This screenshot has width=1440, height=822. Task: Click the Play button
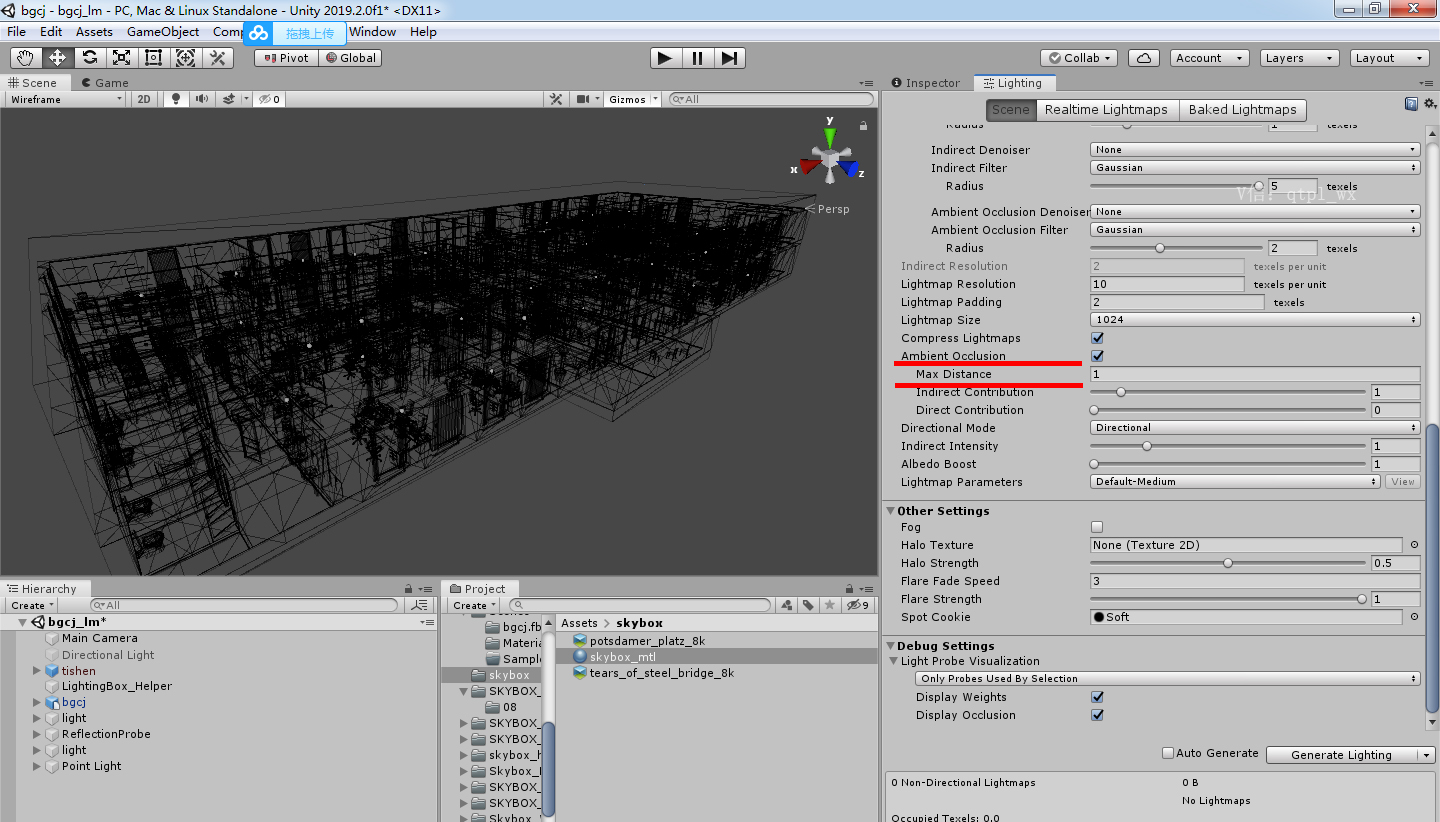[x=665, y=58]
